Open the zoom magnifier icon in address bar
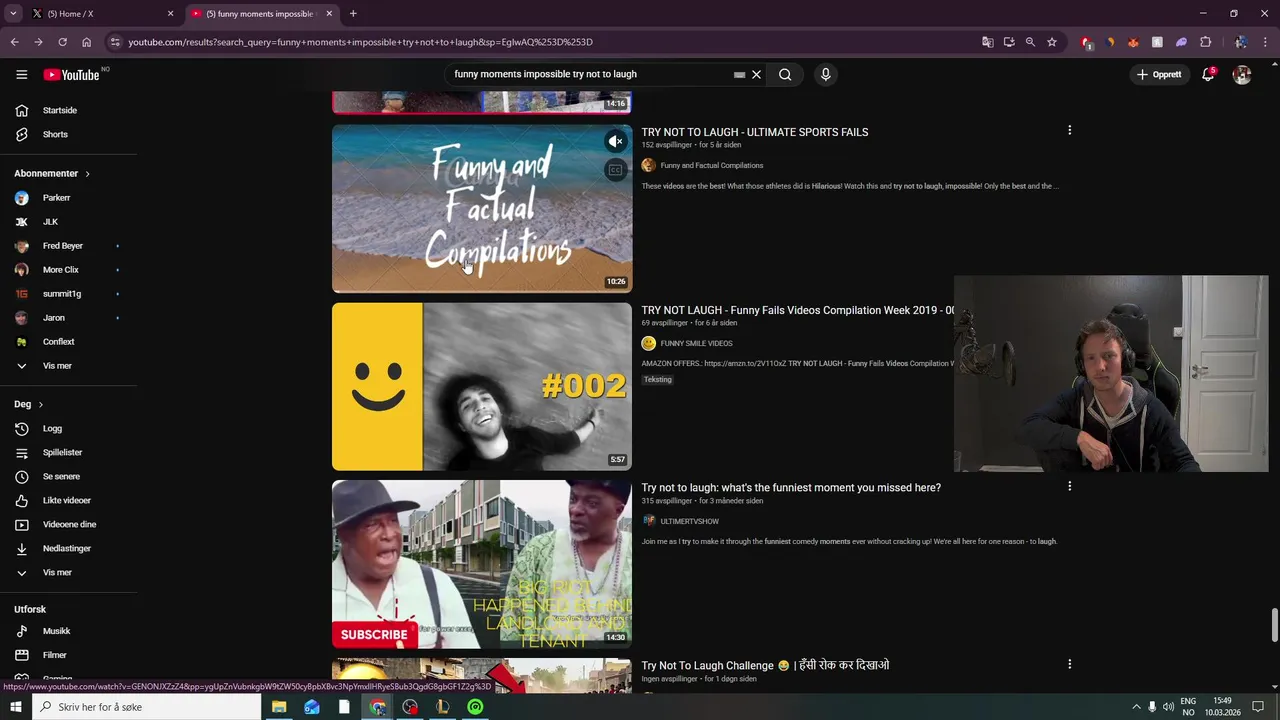Viewport: 1280px width, 720px height. pos(1030,42)
